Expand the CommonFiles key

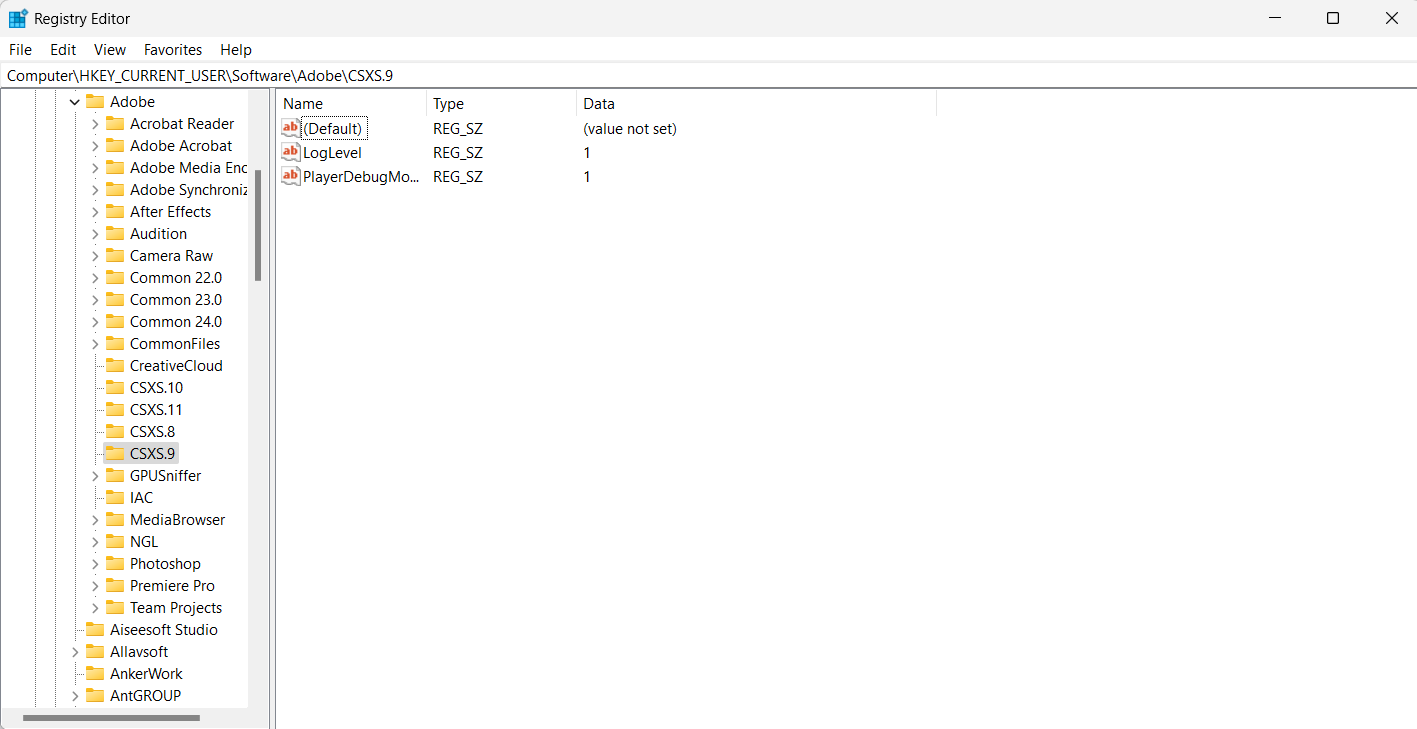click(95, 344)
